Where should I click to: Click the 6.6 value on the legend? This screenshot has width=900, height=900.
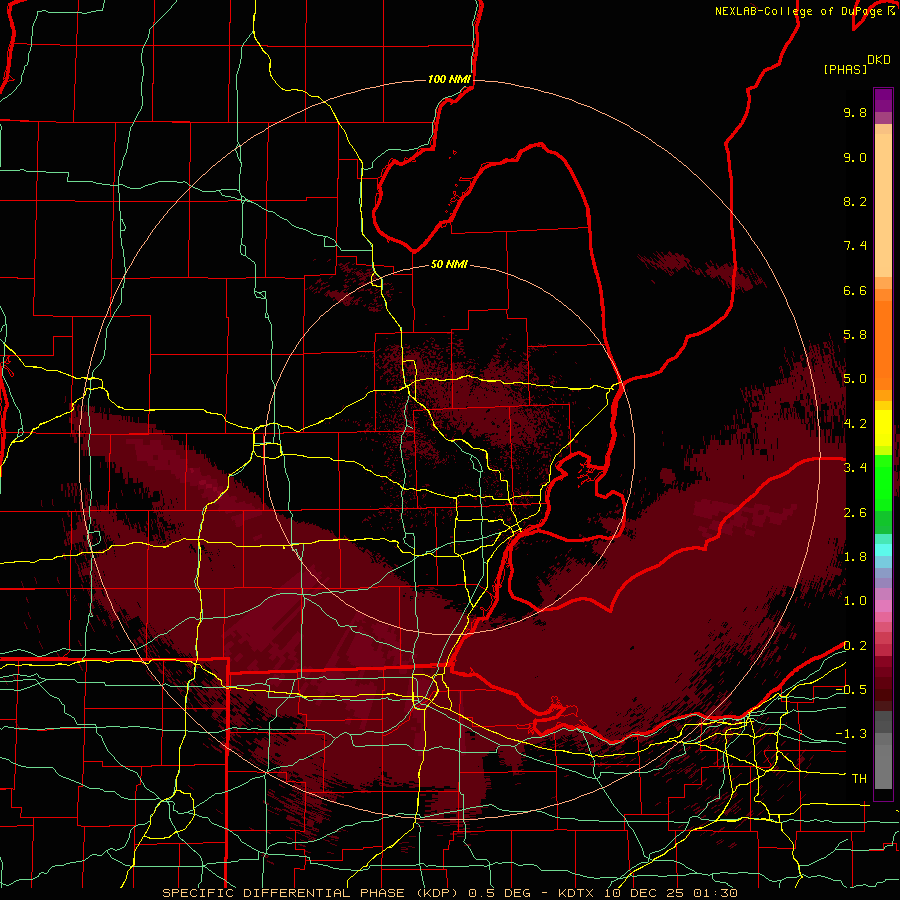click(x=855, y=290)
